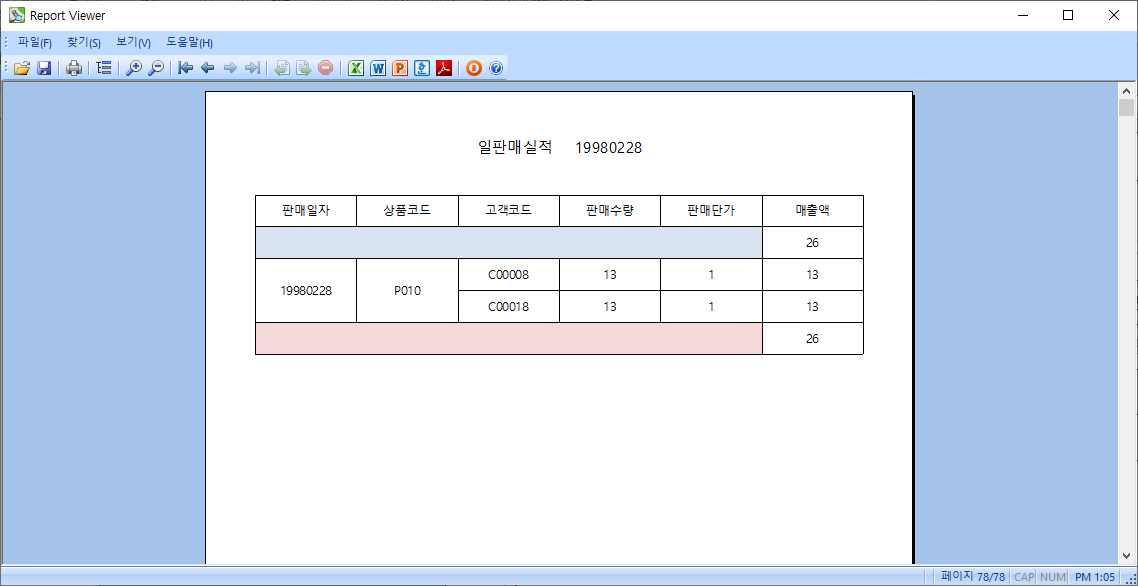
Task: Click the orange circular toolbar icon
Action: tap(474, 68)
